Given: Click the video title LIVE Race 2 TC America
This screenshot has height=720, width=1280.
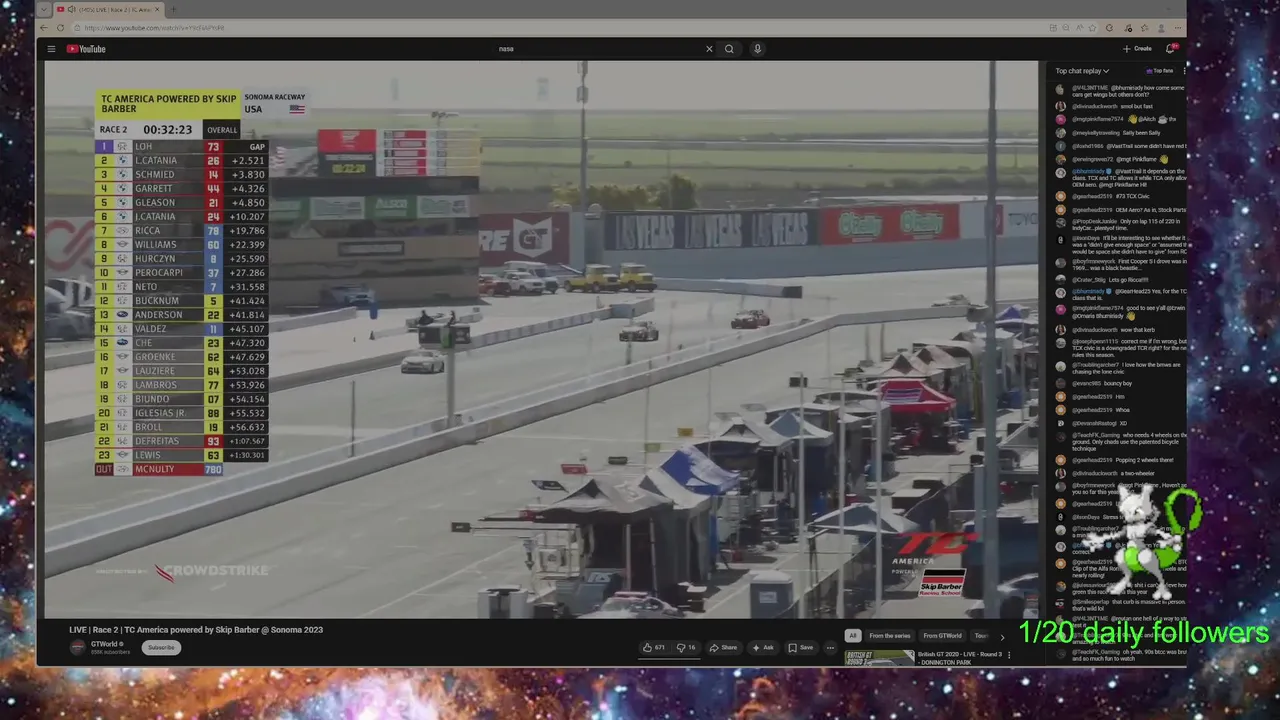Looking at the screenshot, I should click(x=196, y=630).
